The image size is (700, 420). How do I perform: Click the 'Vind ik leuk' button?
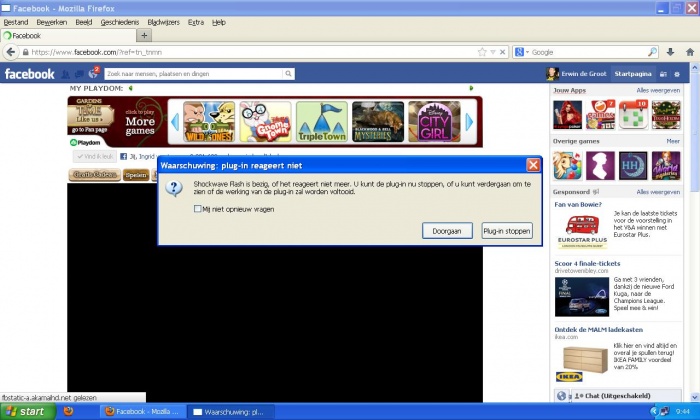pyautogui.click(x=95, y=157)
